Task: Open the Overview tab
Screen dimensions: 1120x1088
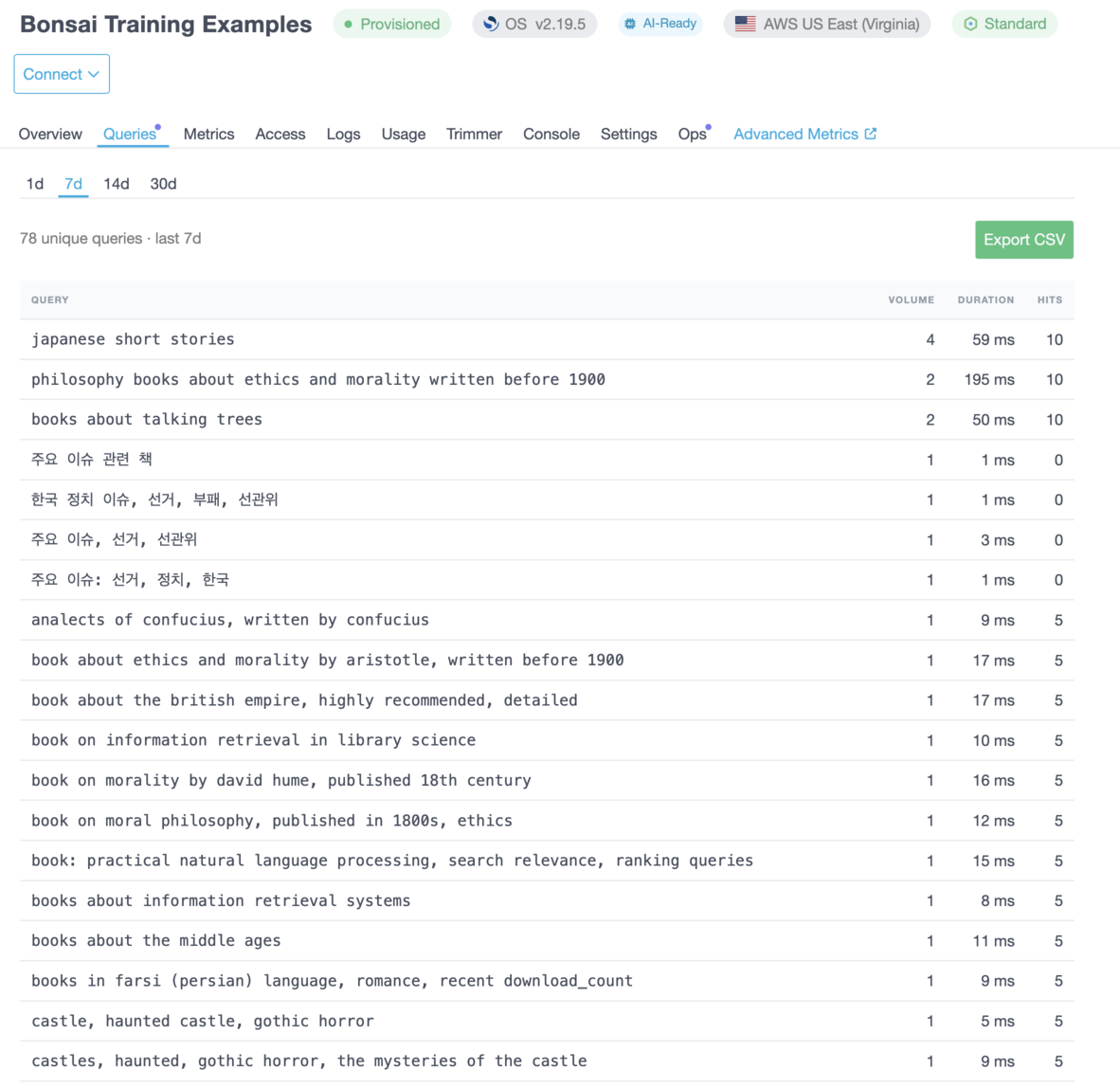Action: pos(50,134)
